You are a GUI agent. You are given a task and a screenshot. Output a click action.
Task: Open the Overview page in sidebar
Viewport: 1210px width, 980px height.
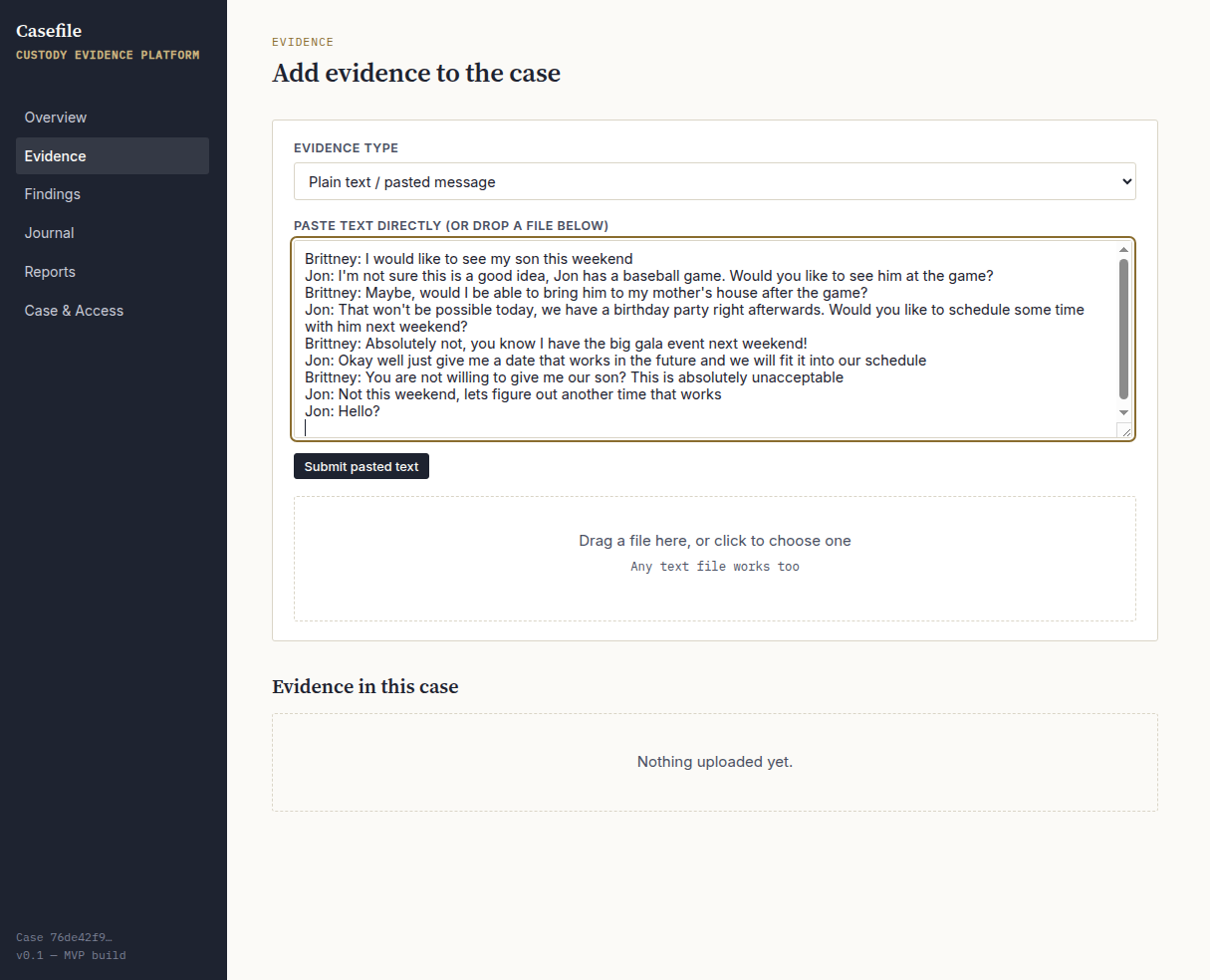pos(113,118)
